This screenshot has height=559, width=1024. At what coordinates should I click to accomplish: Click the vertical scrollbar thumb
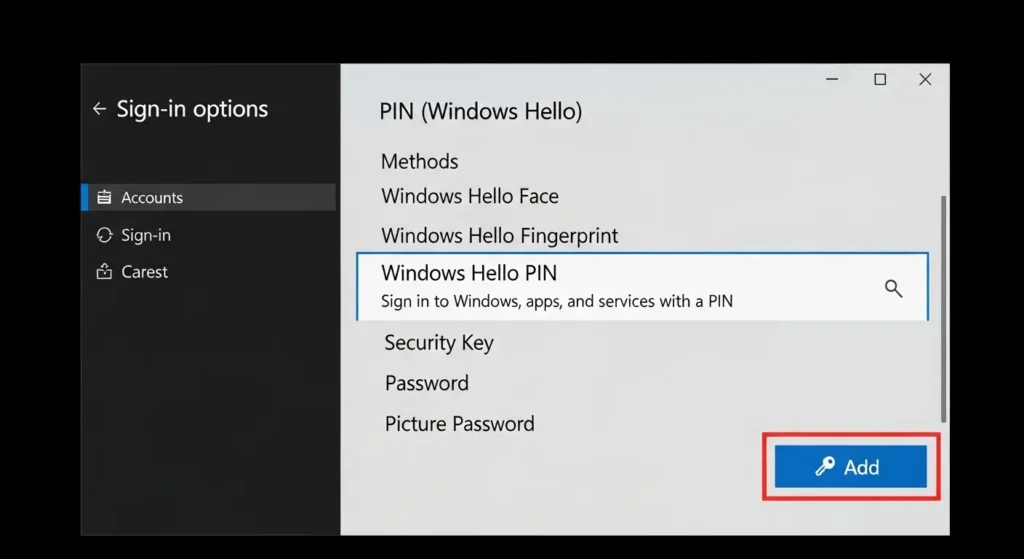point(943,308)
